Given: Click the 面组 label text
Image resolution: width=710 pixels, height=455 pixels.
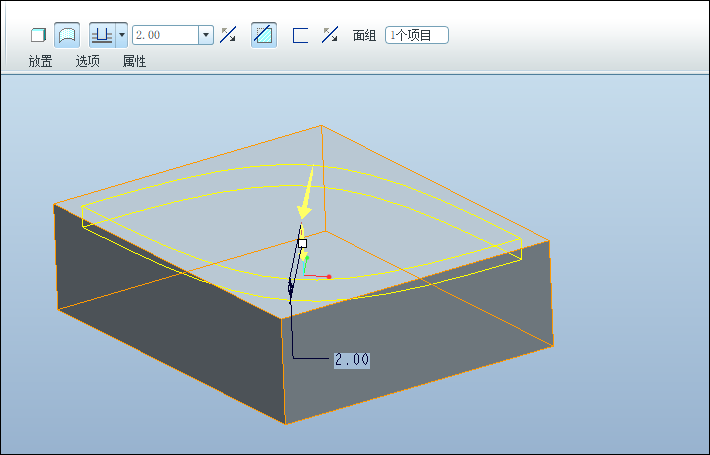Looking at the screenshot, I should pos(365,35).
